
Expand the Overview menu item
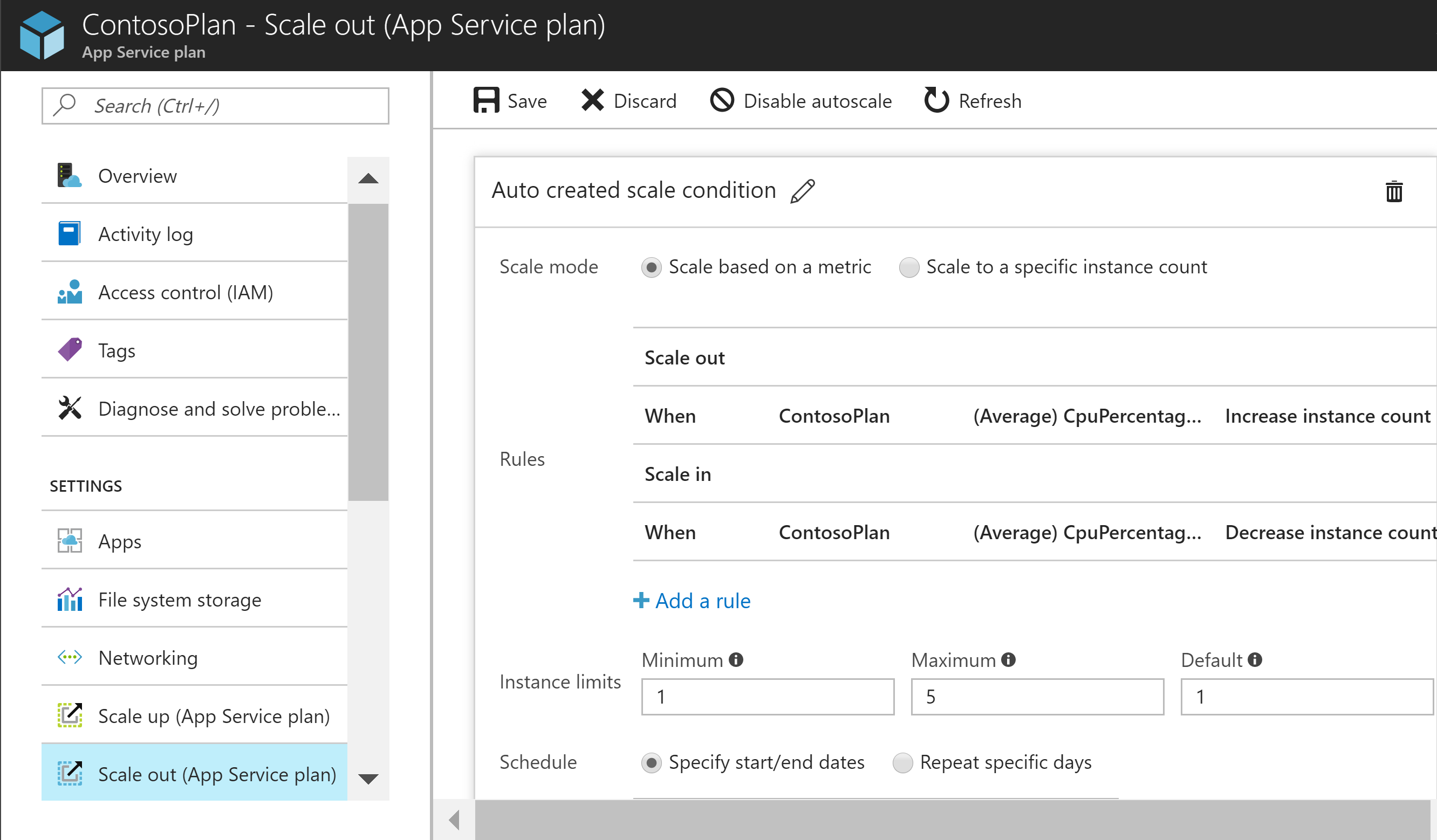(x=369, y=177)
